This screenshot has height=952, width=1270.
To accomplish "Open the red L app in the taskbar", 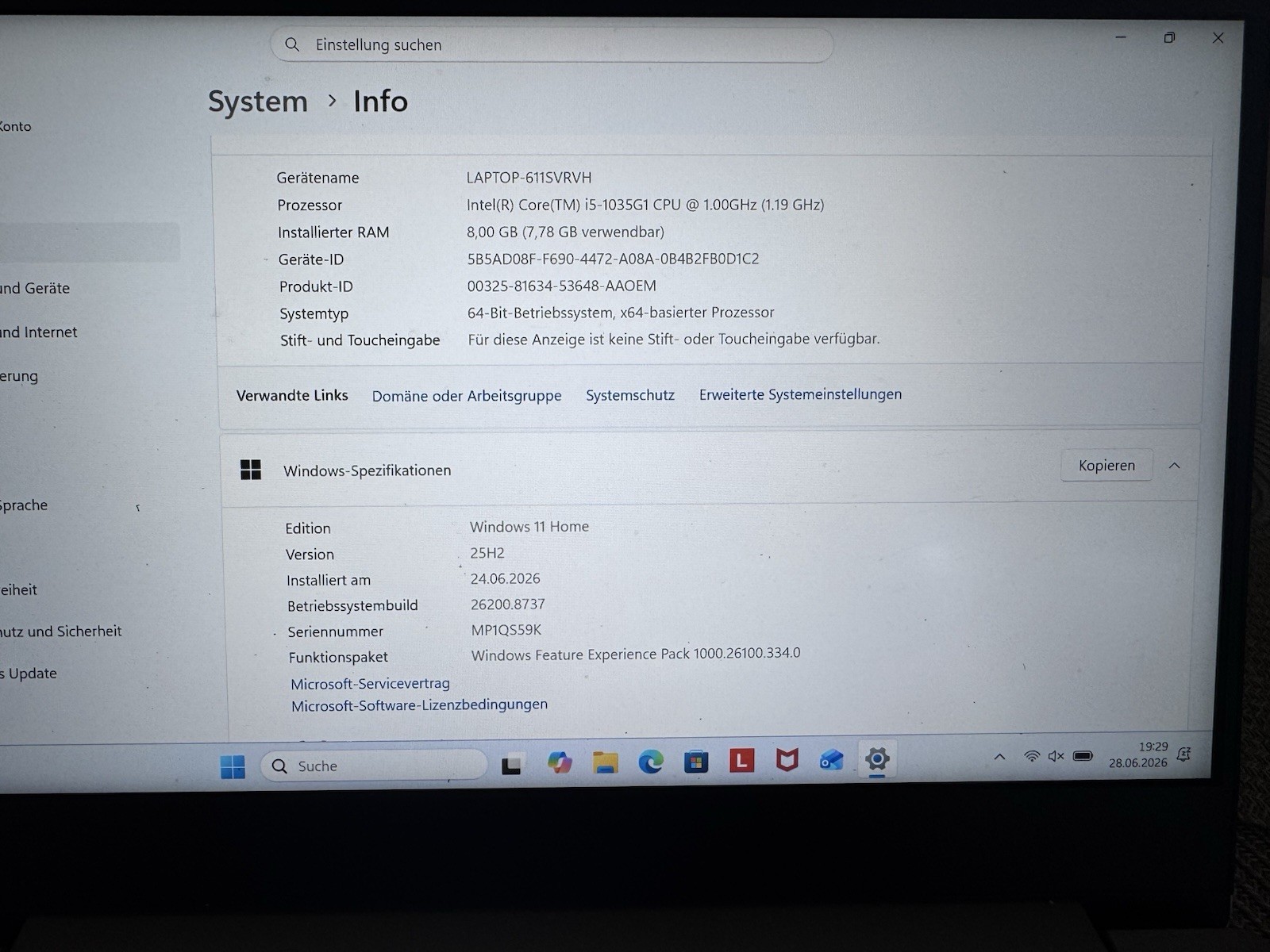I will pyautogui.click(x=741, y=762).
